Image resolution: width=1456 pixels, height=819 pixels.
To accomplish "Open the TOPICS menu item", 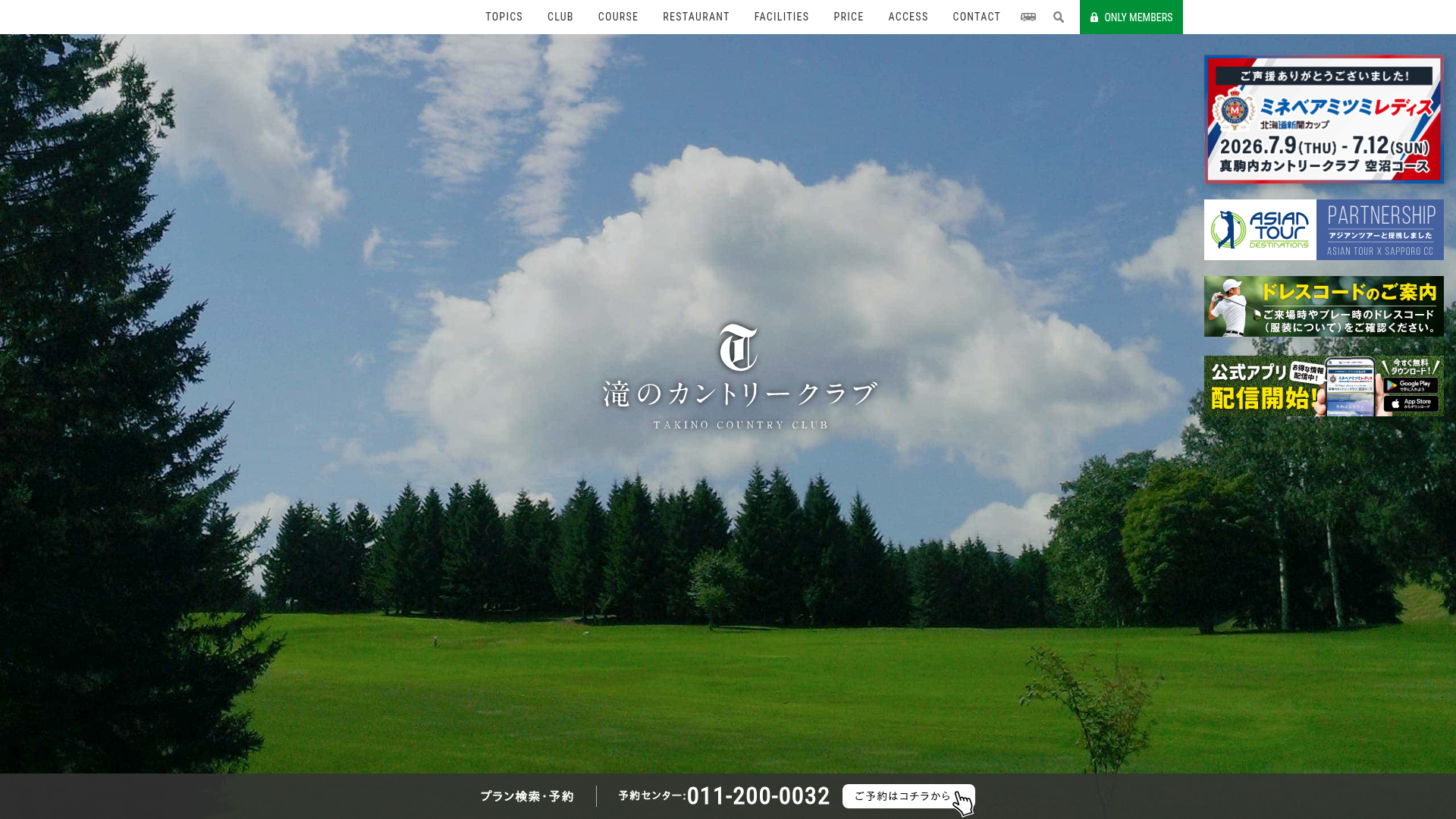I will 504,17.
